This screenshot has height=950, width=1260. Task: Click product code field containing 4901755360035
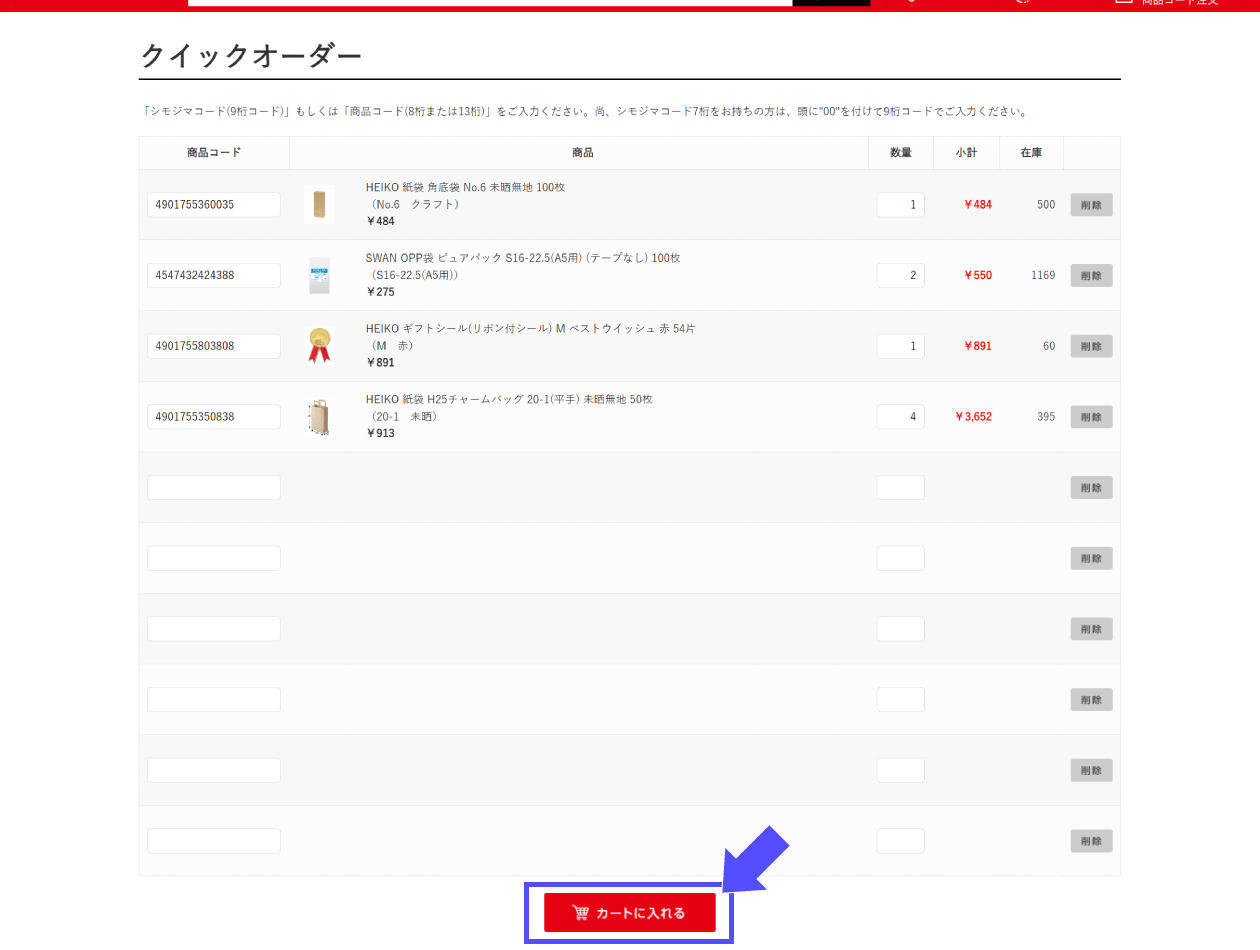click(x=213, y=205)
